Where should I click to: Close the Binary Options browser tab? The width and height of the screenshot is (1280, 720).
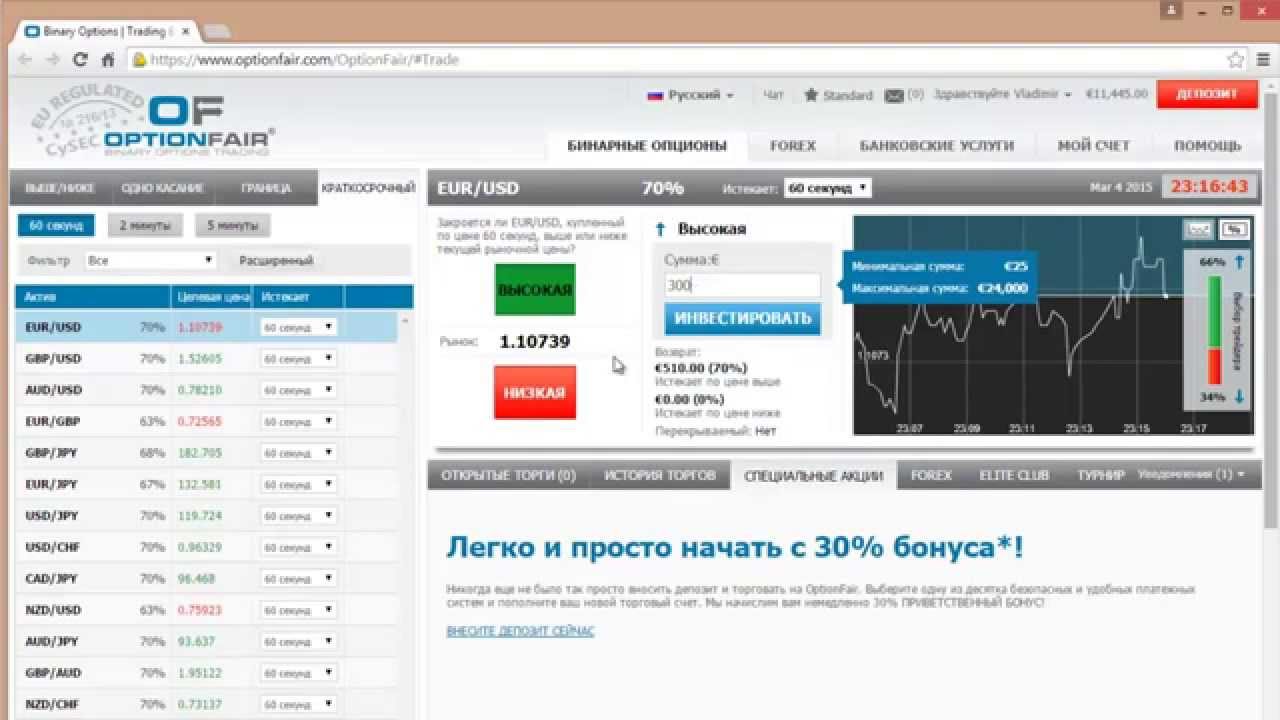coord(183,32)
